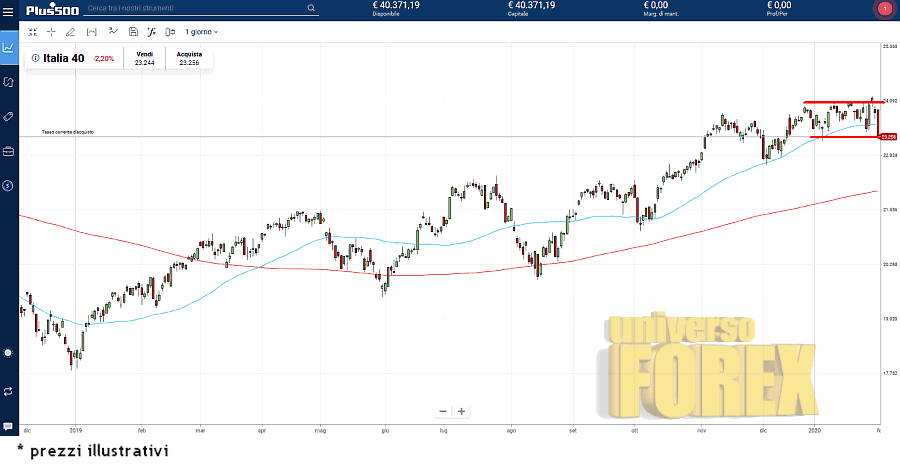Open the line chart type icon

pyautogui.click(x=113, y=32)
